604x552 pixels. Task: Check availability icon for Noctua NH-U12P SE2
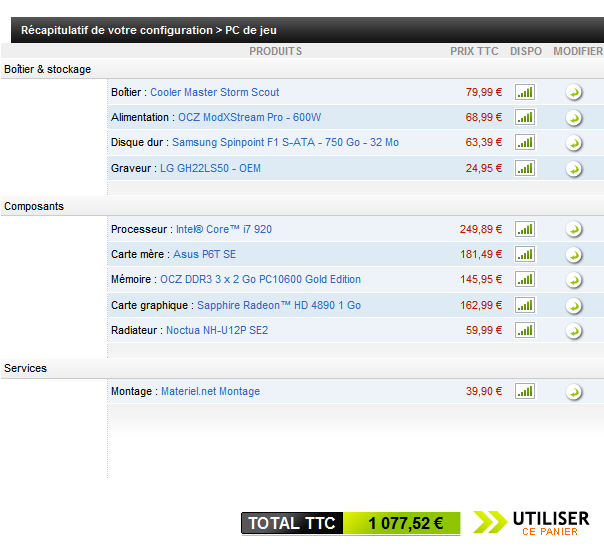coord(525,330)
